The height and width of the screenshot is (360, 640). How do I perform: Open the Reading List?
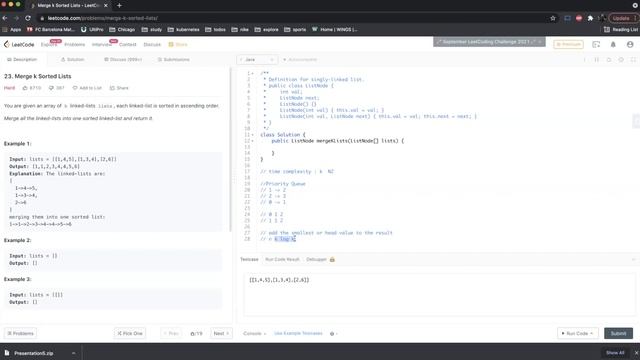coord(621,29)
